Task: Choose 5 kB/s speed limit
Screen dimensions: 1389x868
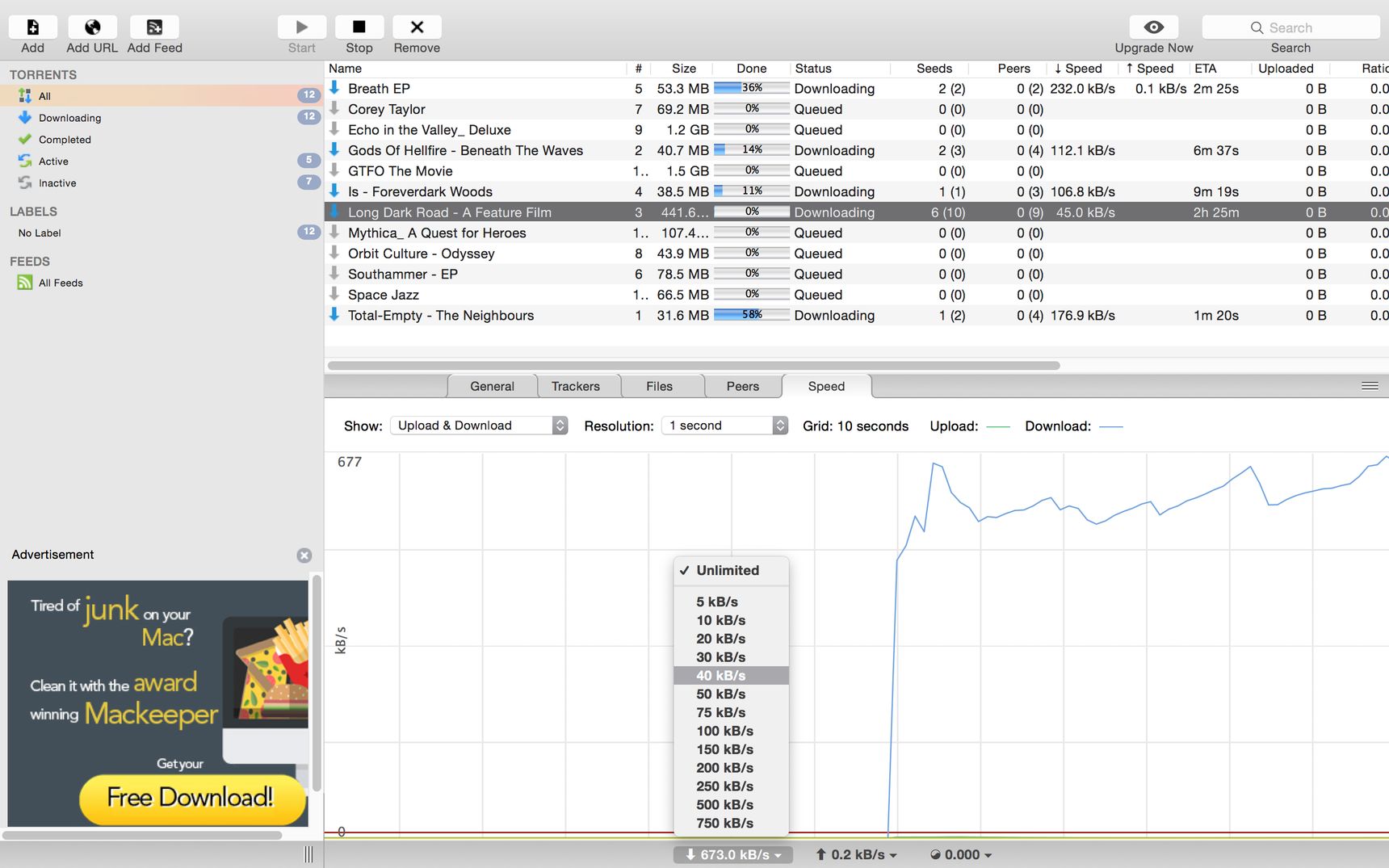Action: pos(731,602)
